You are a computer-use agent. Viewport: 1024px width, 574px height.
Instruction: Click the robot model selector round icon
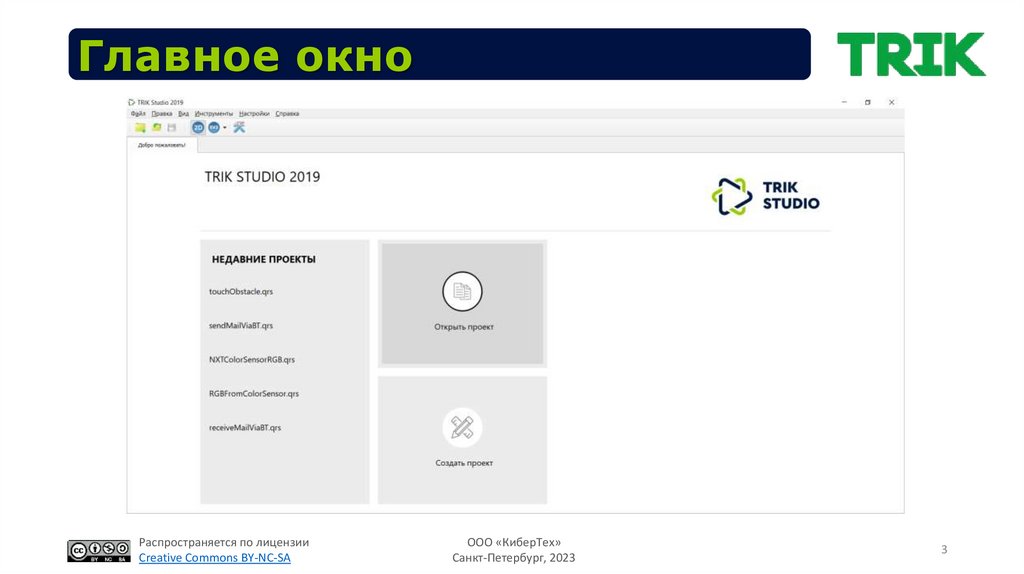pos(214,127)
